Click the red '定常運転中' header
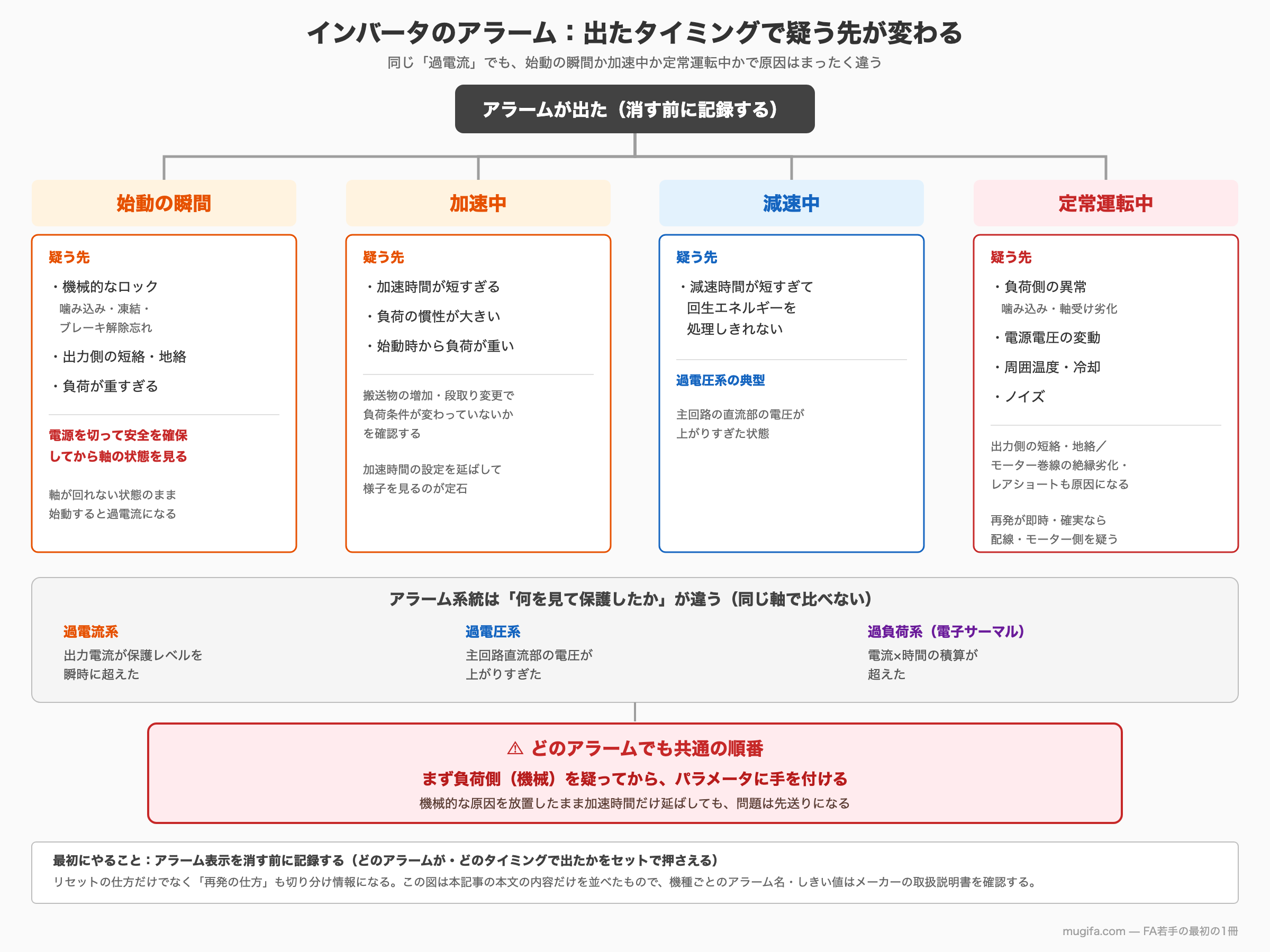Screen dimensions: 1270x952 point(1105,203)
